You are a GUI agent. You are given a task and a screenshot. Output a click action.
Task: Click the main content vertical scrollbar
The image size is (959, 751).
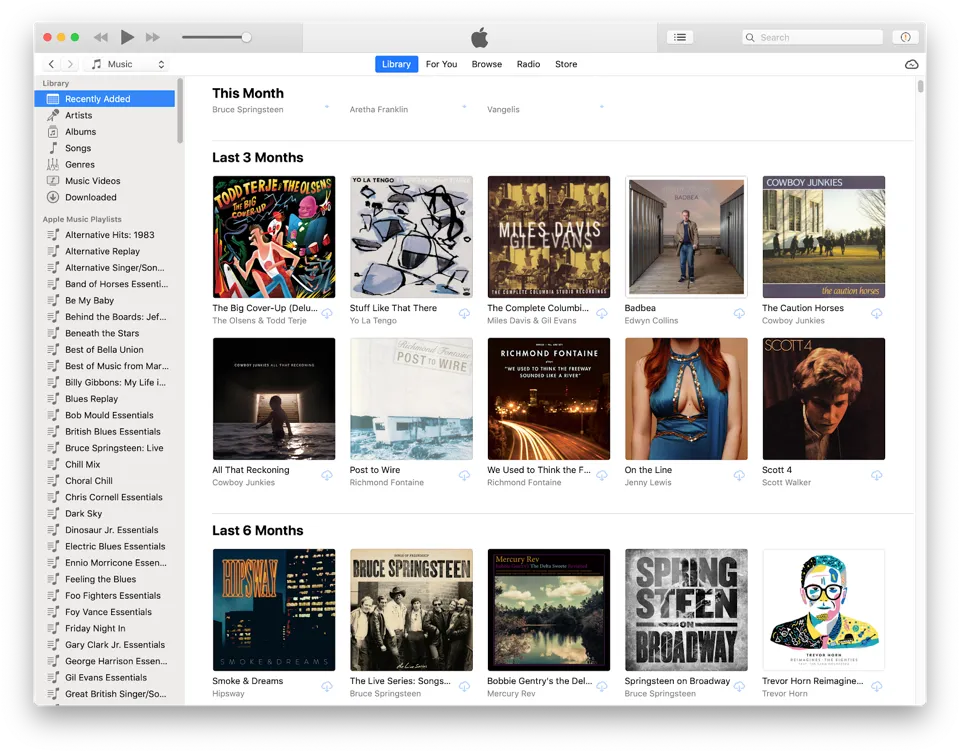coord(920,86)
